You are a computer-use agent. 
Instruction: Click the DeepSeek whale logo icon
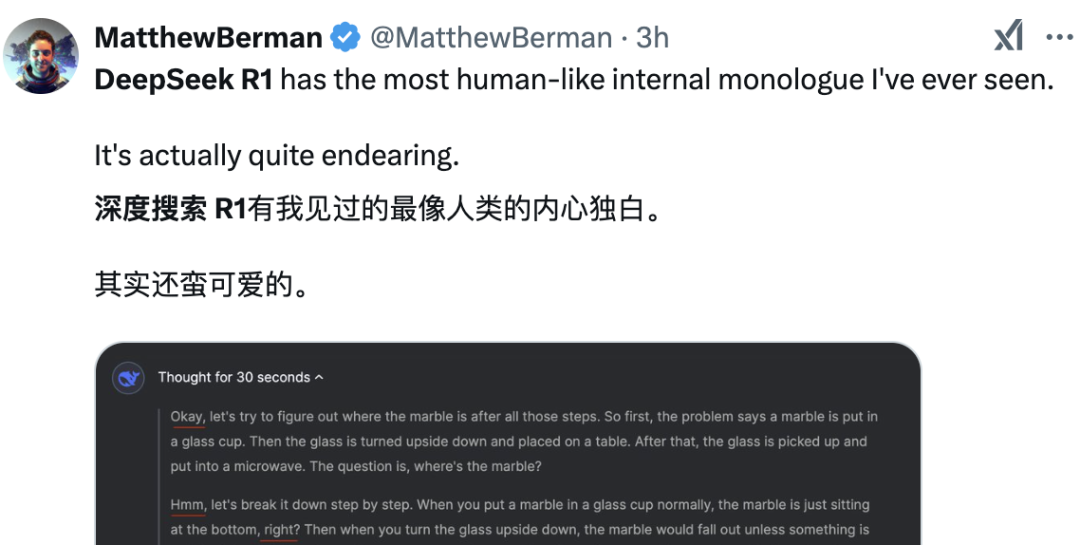click(128, 378)
